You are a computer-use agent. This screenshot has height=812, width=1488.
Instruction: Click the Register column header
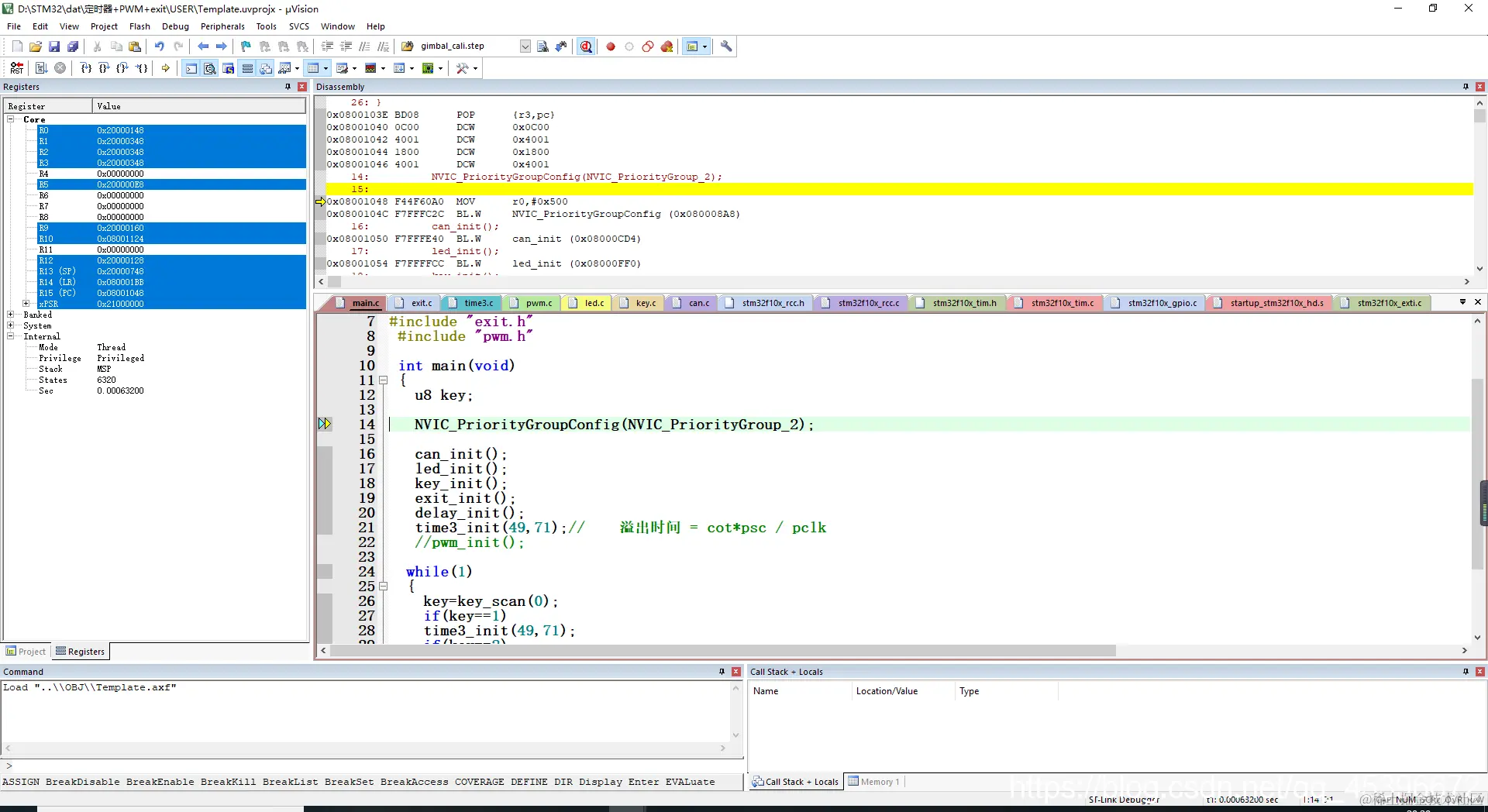(48, 106)
